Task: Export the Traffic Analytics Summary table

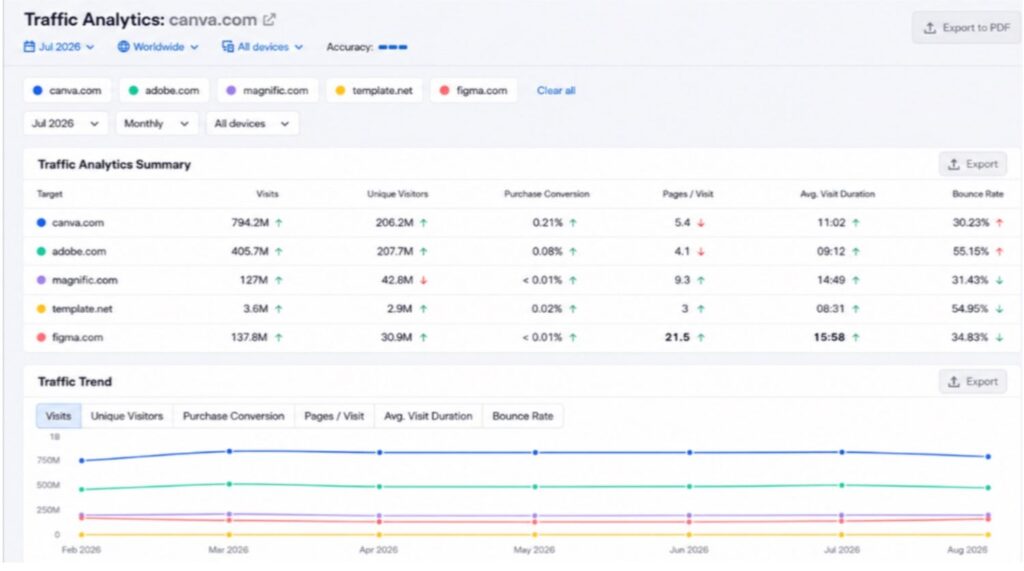Action: point(972,165)
